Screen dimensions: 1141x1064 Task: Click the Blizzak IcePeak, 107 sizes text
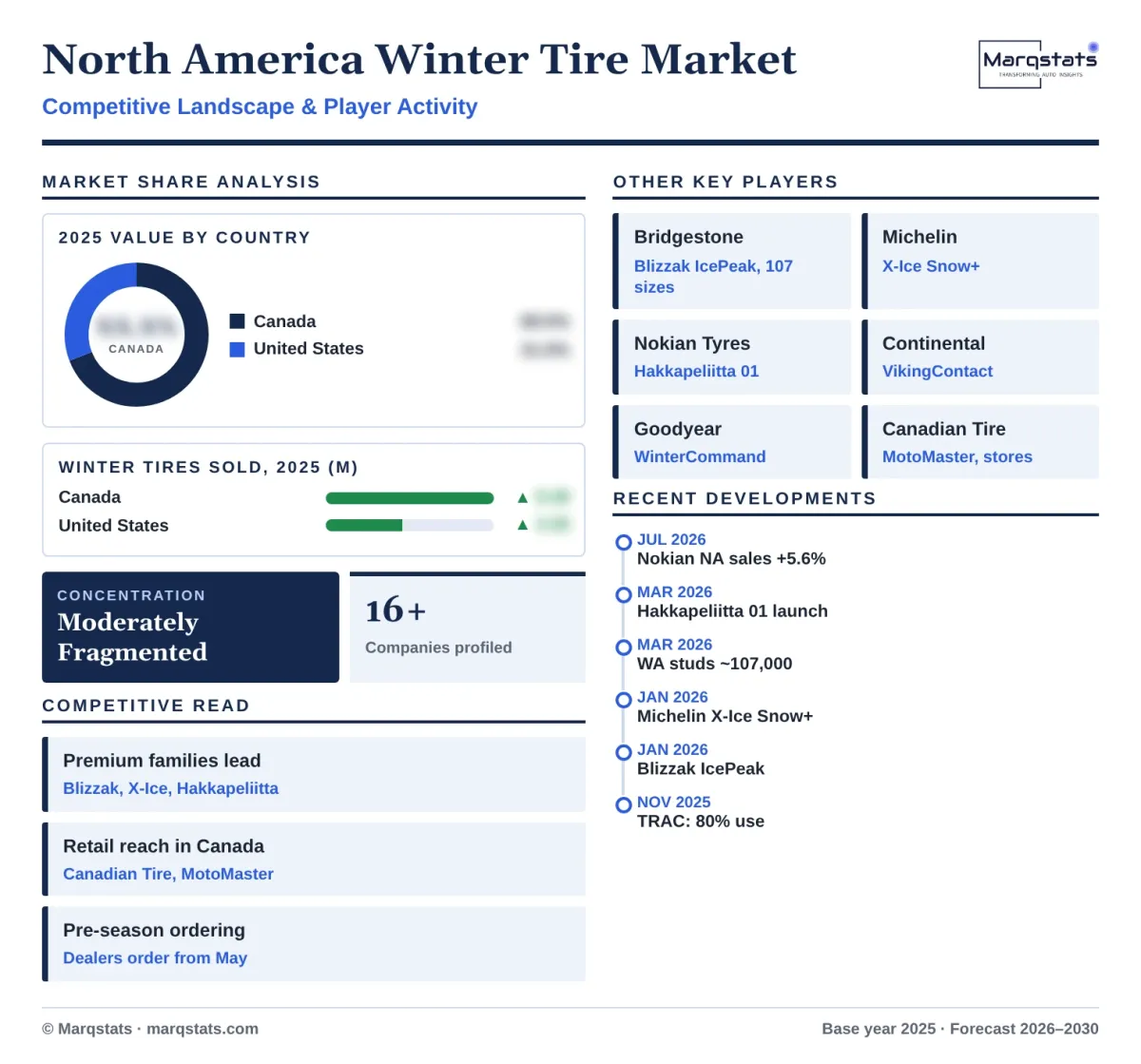click(x=713, y=277)
